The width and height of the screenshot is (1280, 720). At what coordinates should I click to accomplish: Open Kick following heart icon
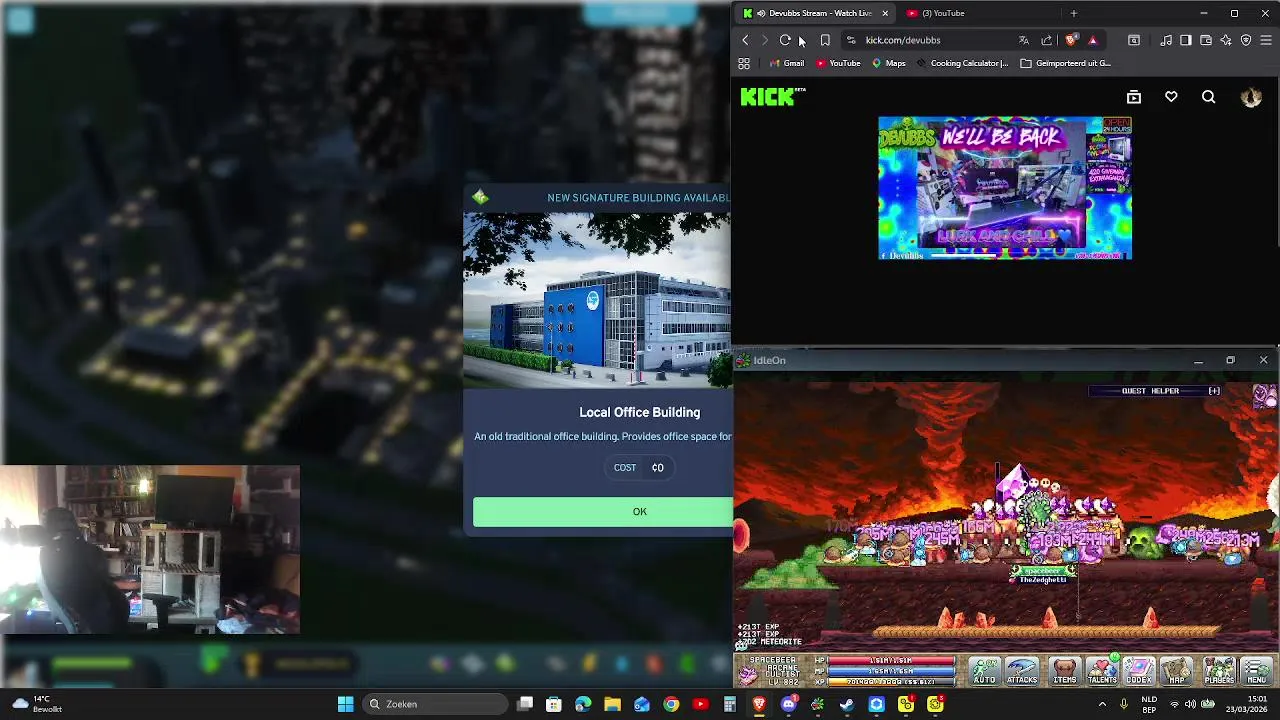click(x=1171, y=97)
